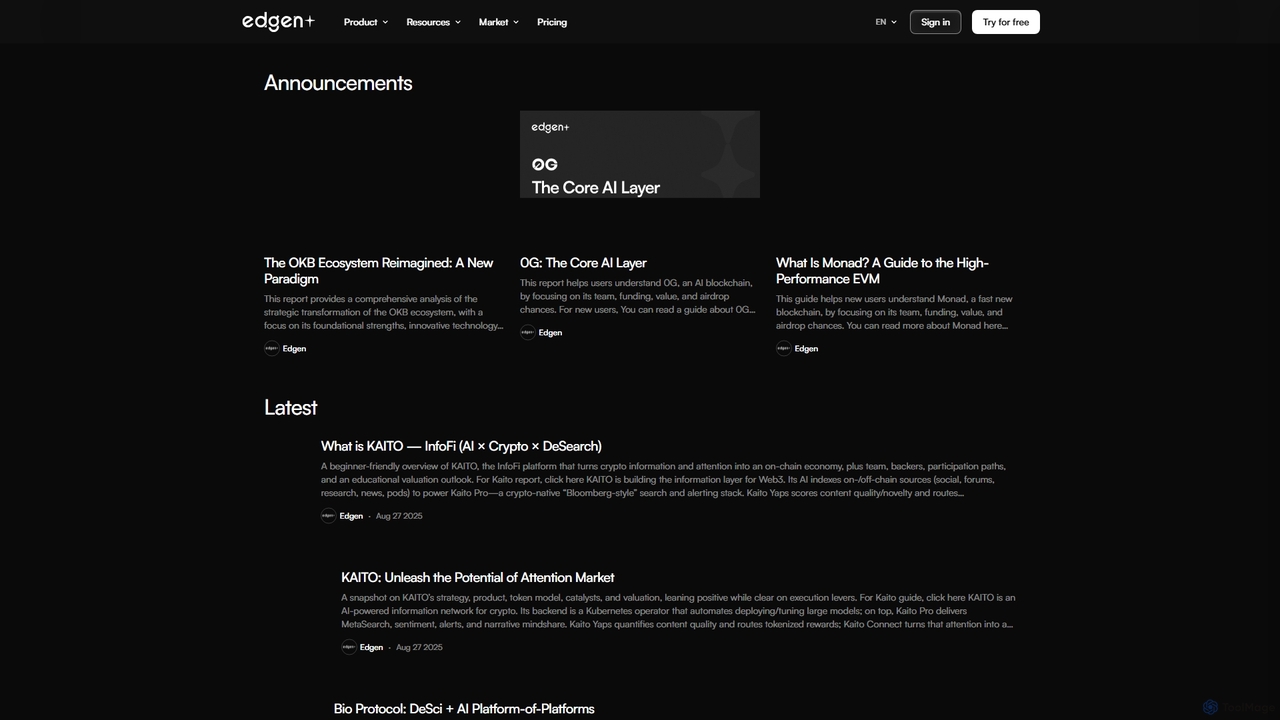Open the OKB Ecosystem Reimagined article

pyautogui.click(x=379, y=270)
